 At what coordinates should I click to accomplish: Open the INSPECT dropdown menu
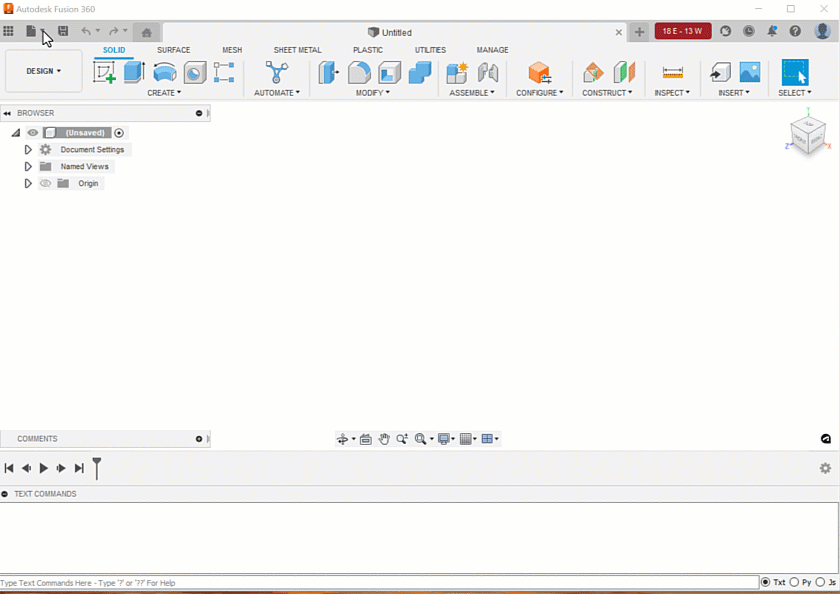tap(672, 93)
